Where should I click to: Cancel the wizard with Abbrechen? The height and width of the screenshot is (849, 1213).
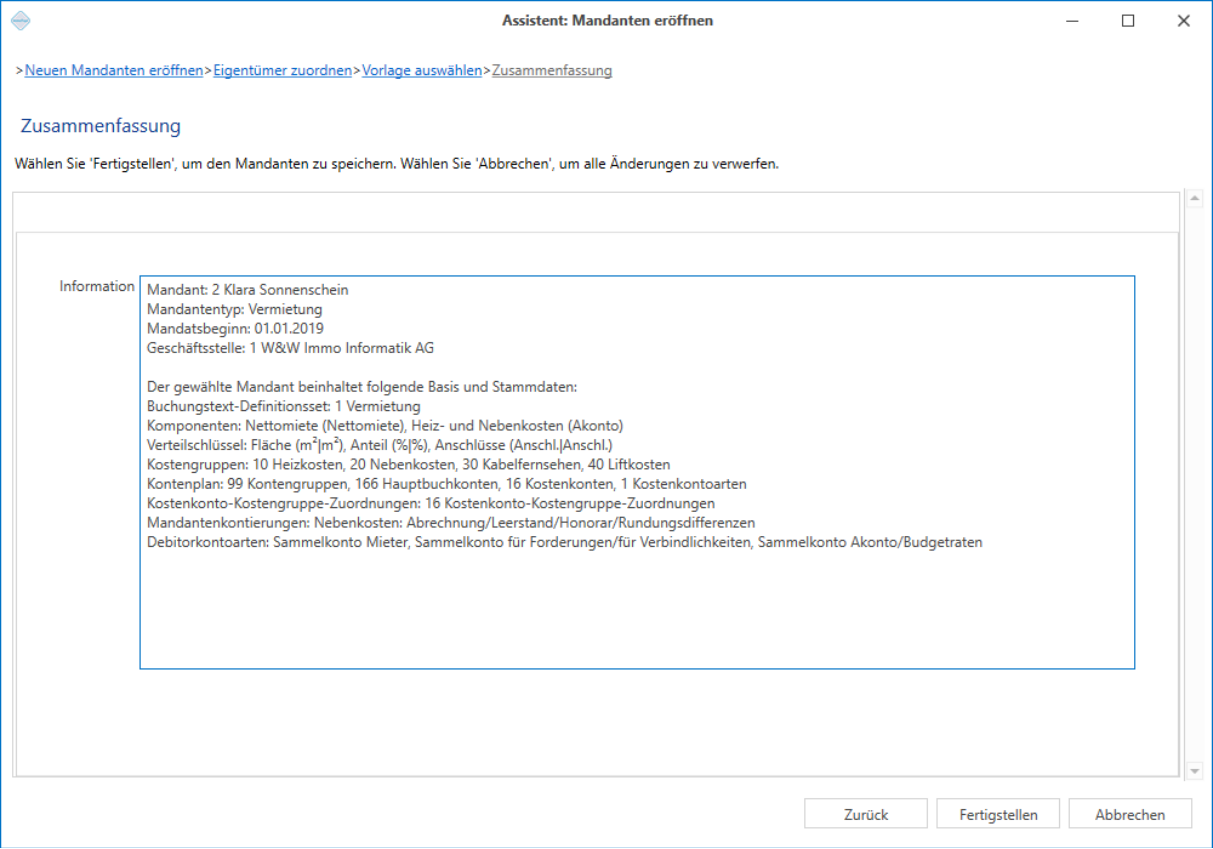click(1130, 814)
